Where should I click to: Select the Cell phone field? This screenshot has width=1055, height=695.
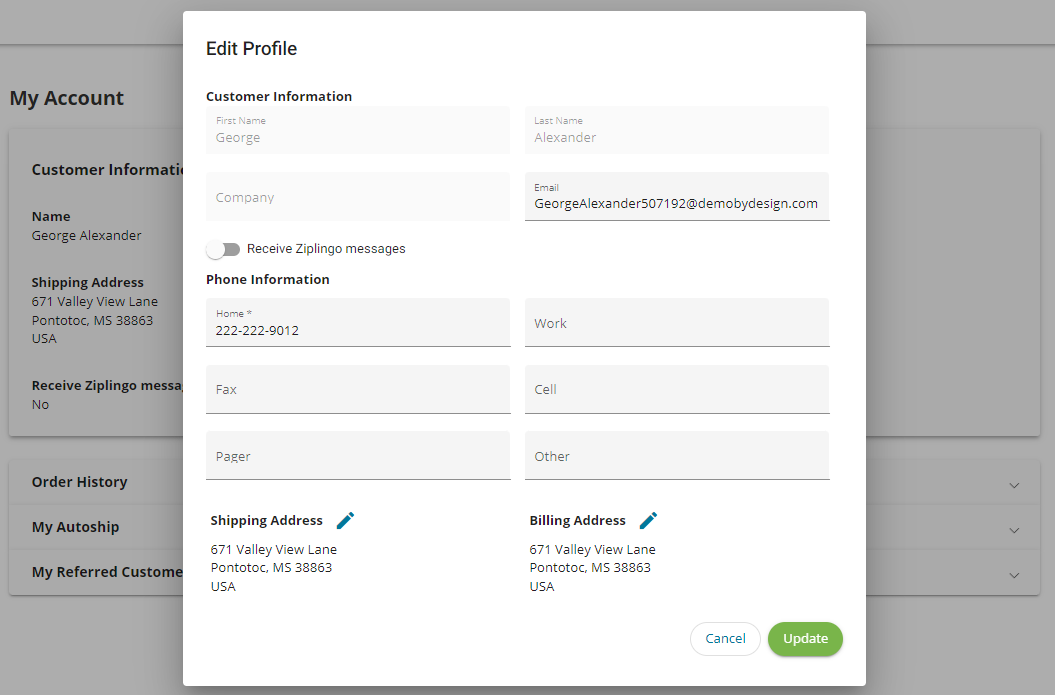[x=676, y=389]
